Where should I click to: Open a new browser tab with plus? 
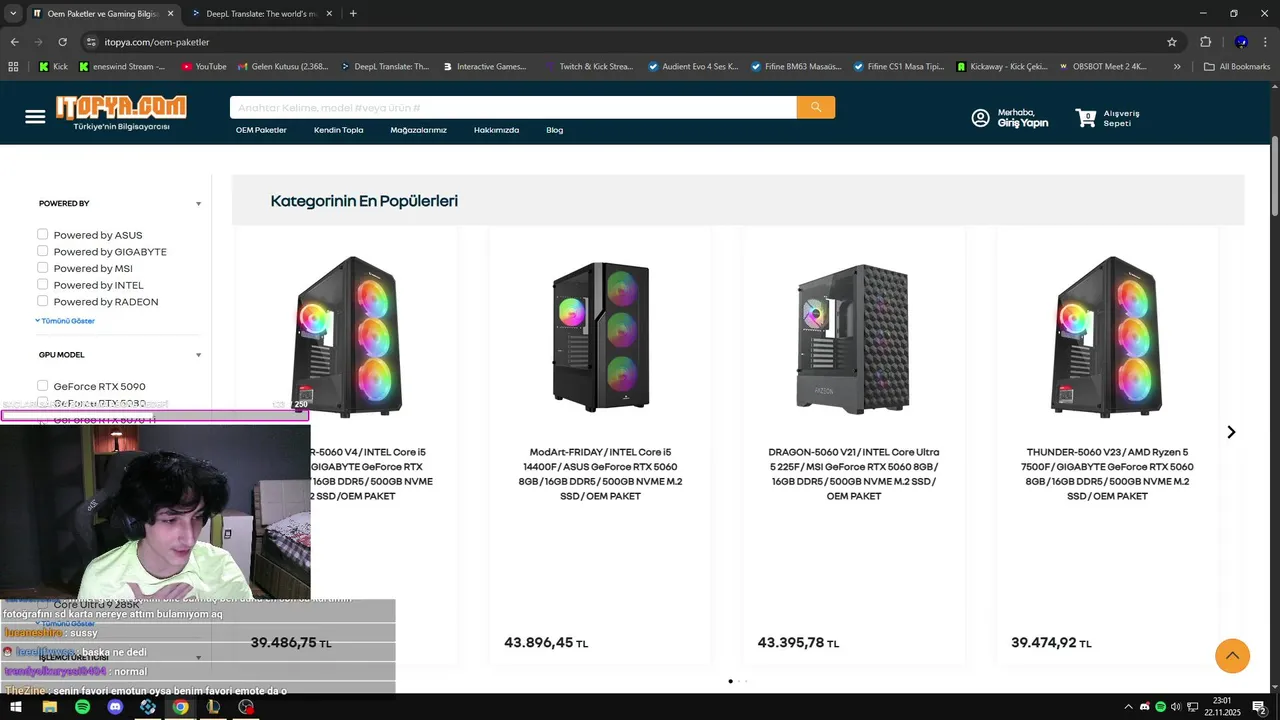click(353, 14)
